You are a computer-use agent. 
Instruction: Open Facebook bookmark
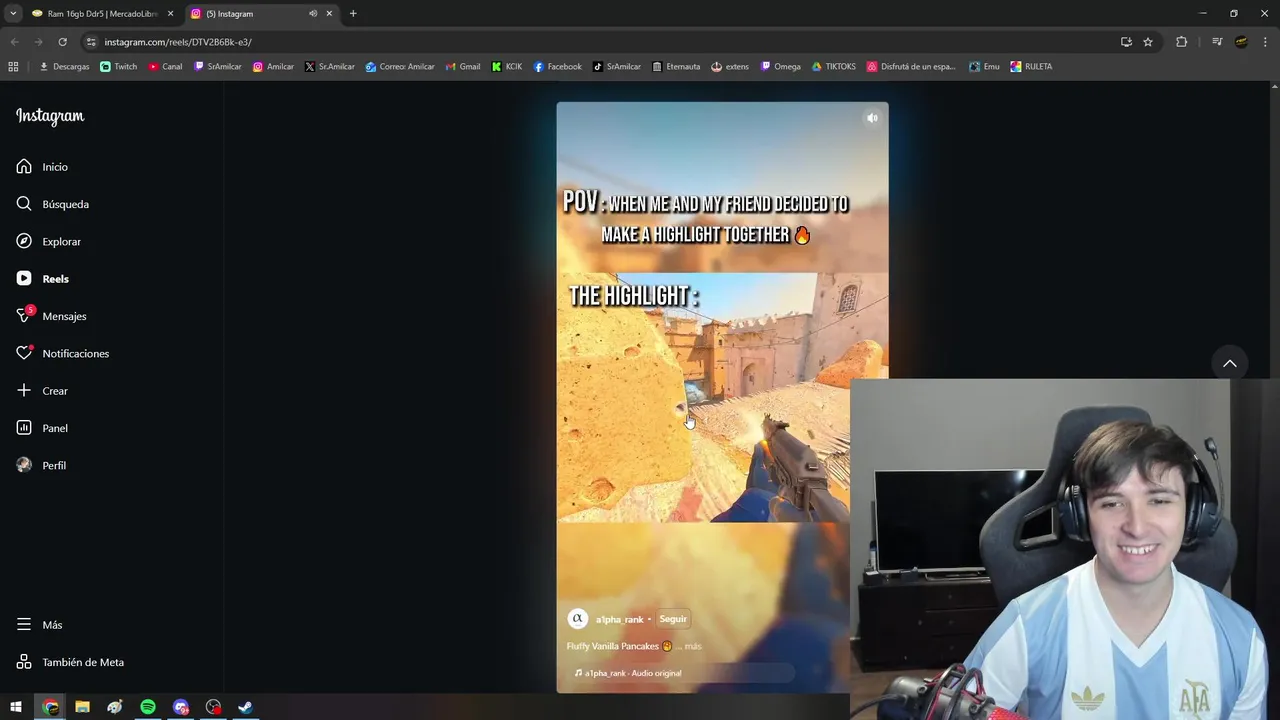pos(557,67)
